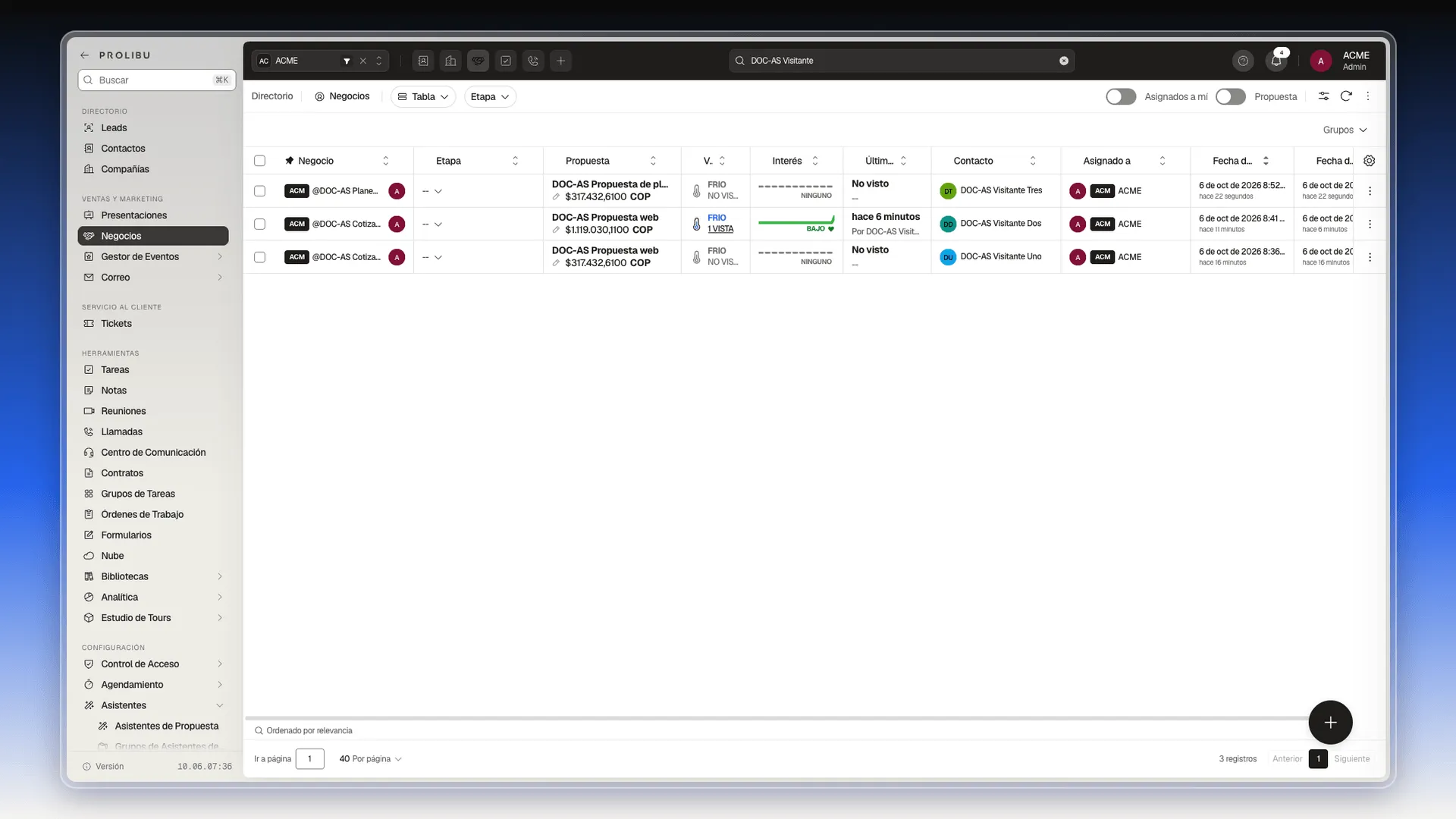Open the help question mark icon
This screenshot has width=1456, height=819.
point(1243,61)
